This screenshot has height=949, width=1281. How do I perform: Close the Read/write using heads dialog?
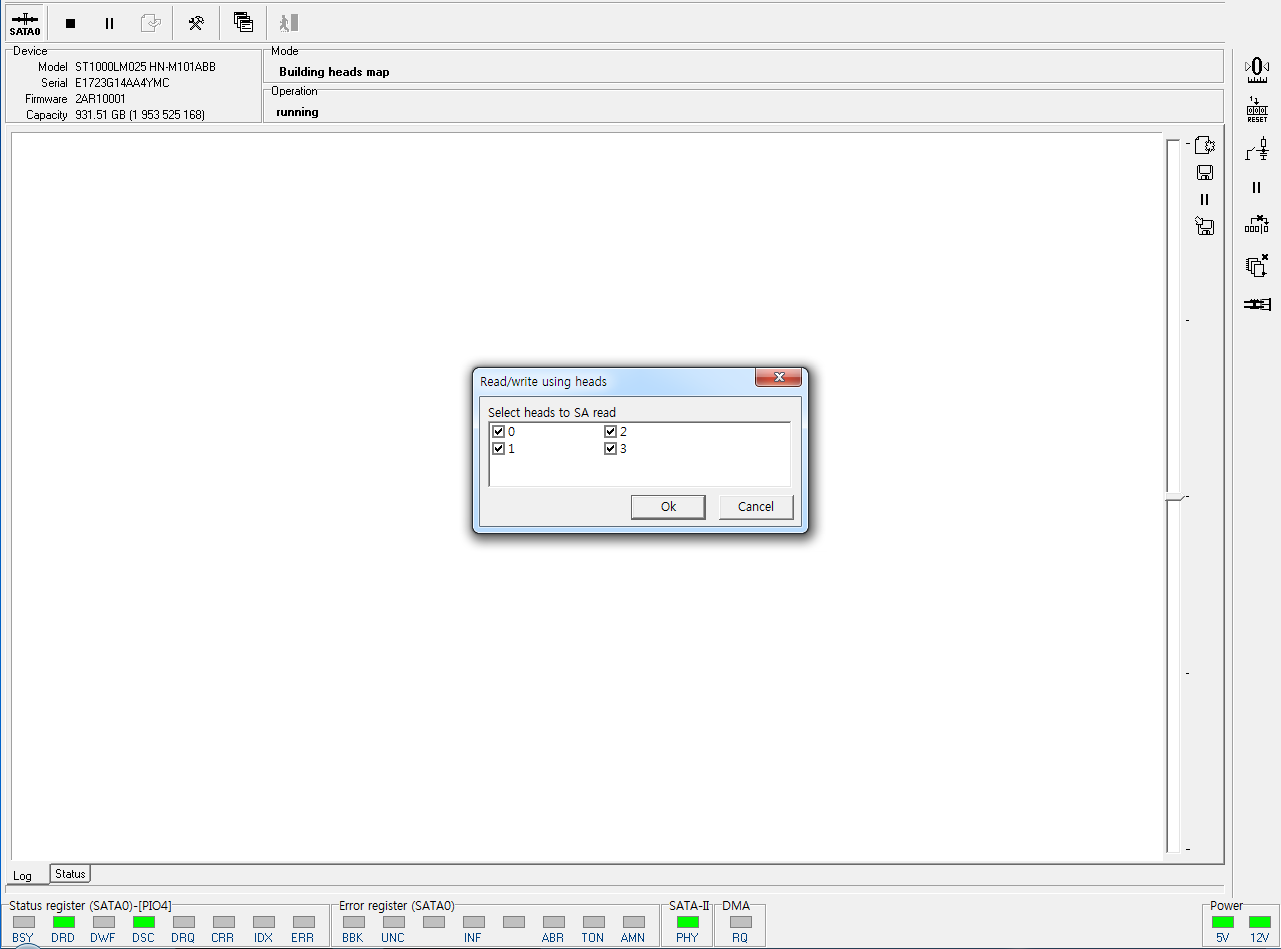778,378
